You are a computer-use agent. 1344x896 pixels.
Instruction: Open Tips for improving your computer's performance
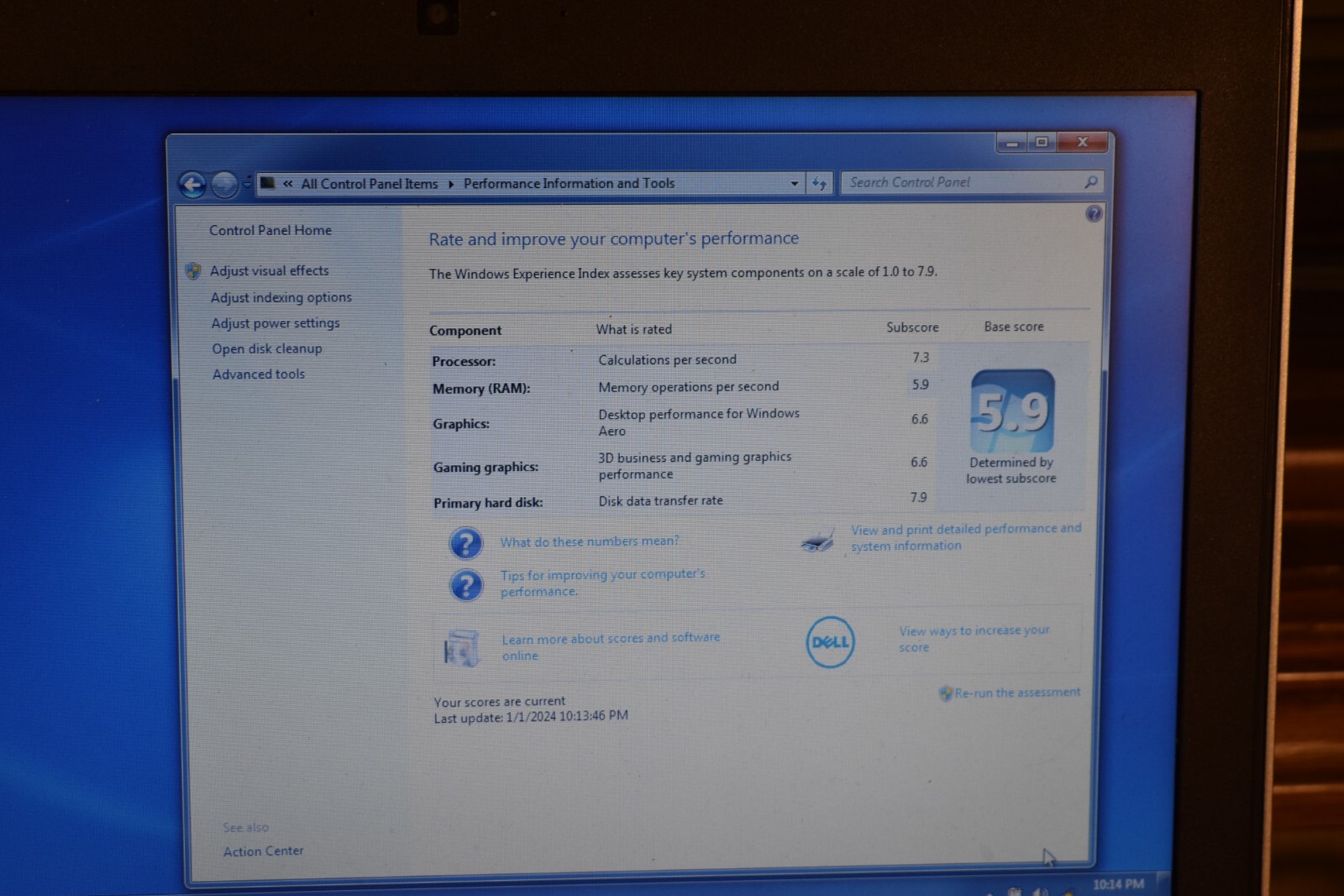(603, 583)
